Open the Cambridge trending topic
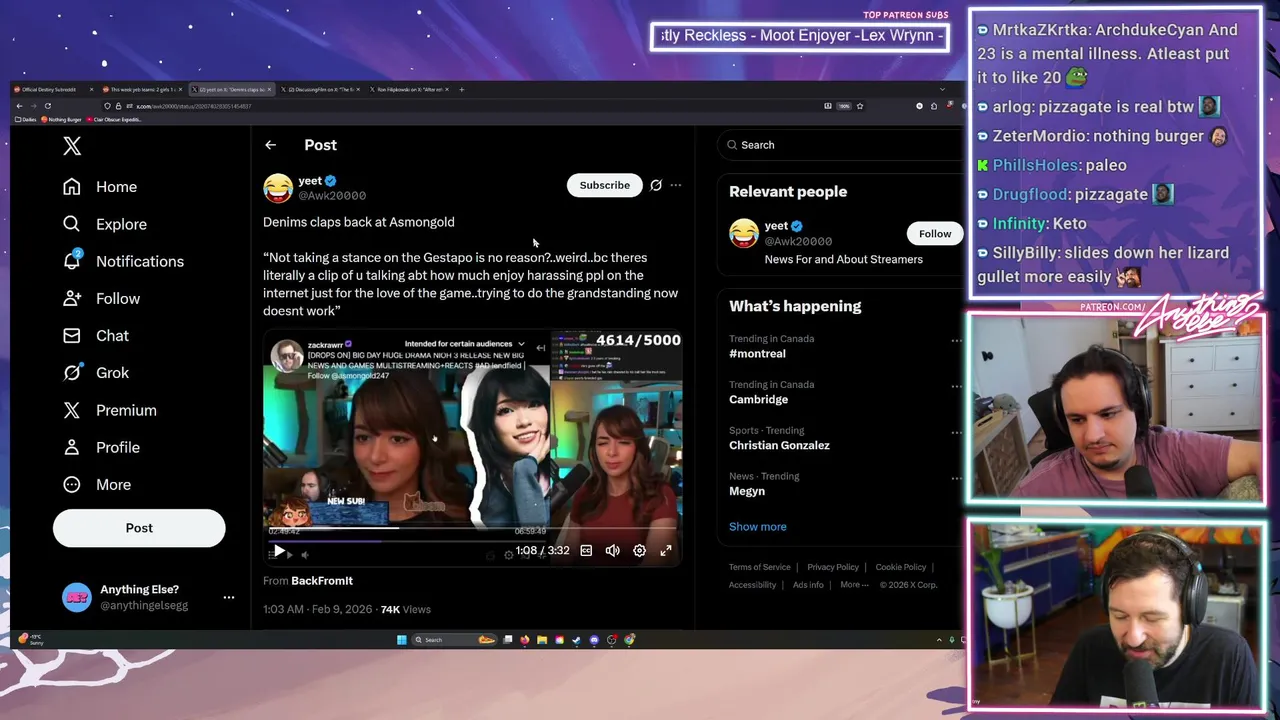Viewport: 1280px width, 720px height. pos(758,399)
